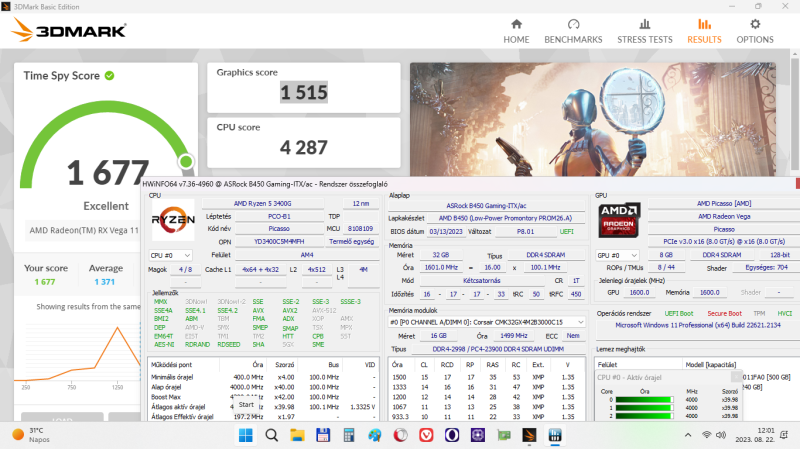800x449 pixels.
Task: Click the Minimális órajel row
Action: pos(264,377)
